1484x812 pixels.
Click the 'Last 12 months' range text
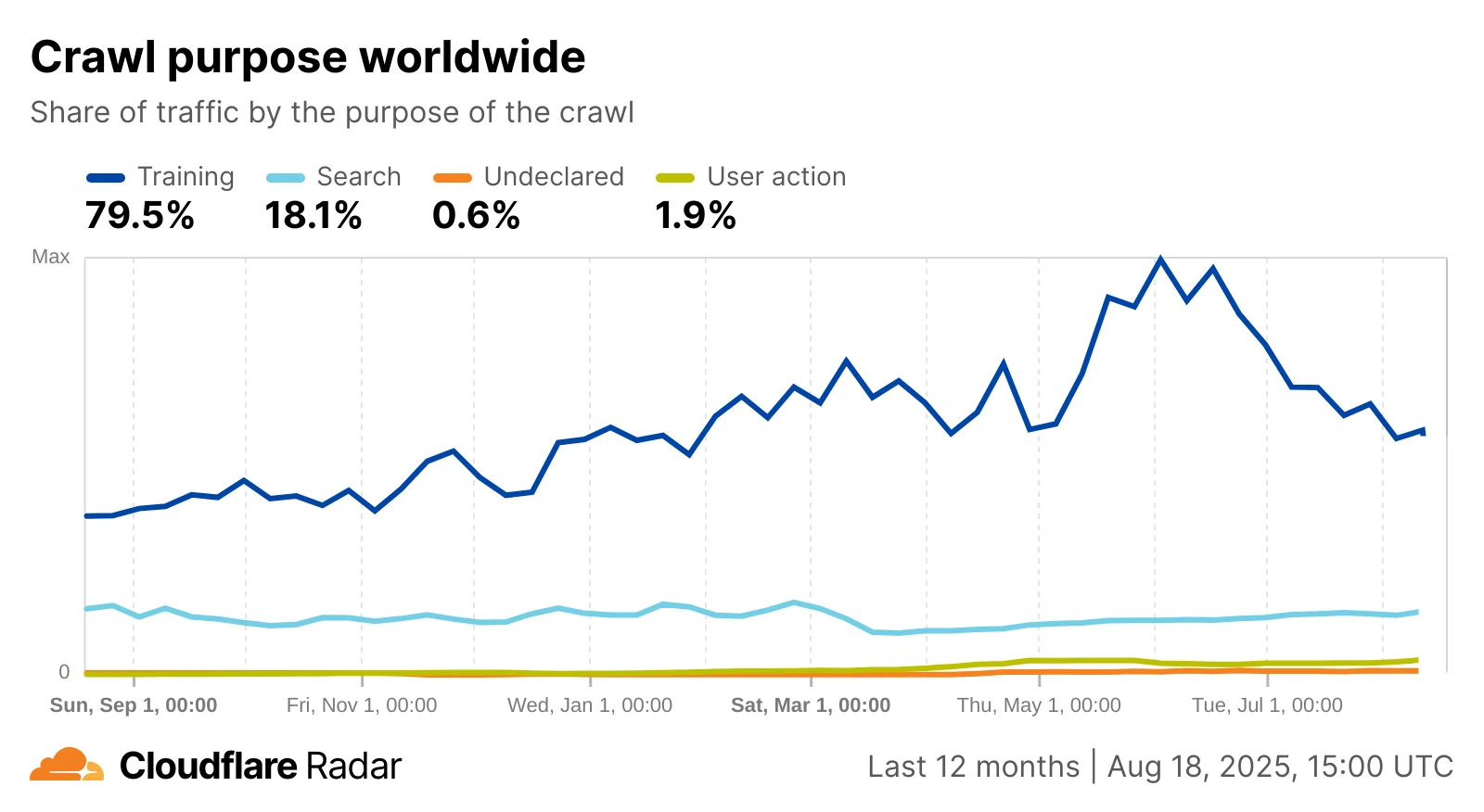[973, 767]
